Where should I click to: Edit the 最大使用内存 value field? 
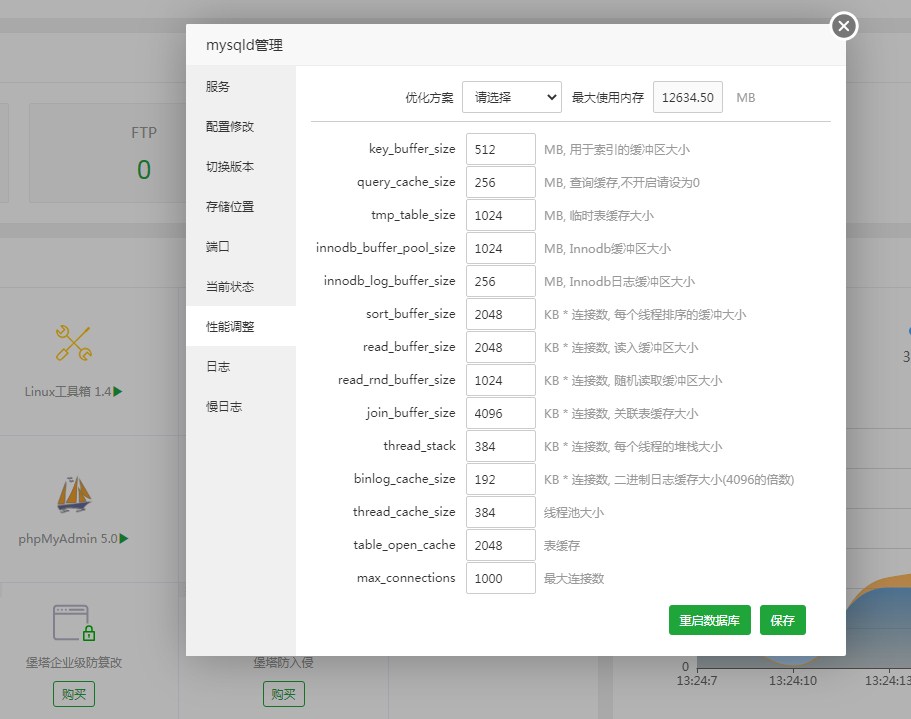(686, 97)
